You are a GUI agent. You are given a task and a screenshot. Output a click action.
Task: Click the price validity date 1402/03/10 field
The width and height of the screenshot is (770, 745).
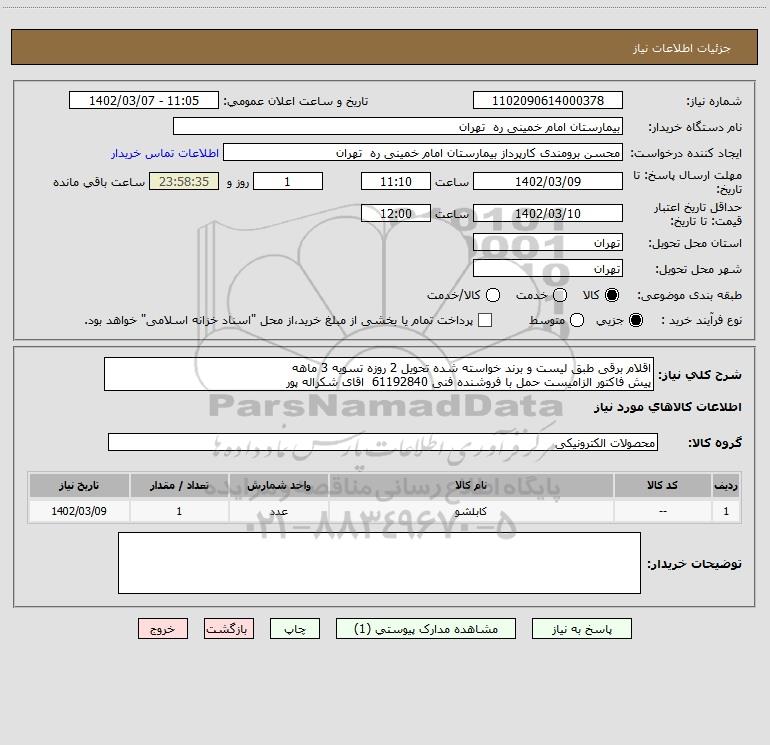pos(548,213)
